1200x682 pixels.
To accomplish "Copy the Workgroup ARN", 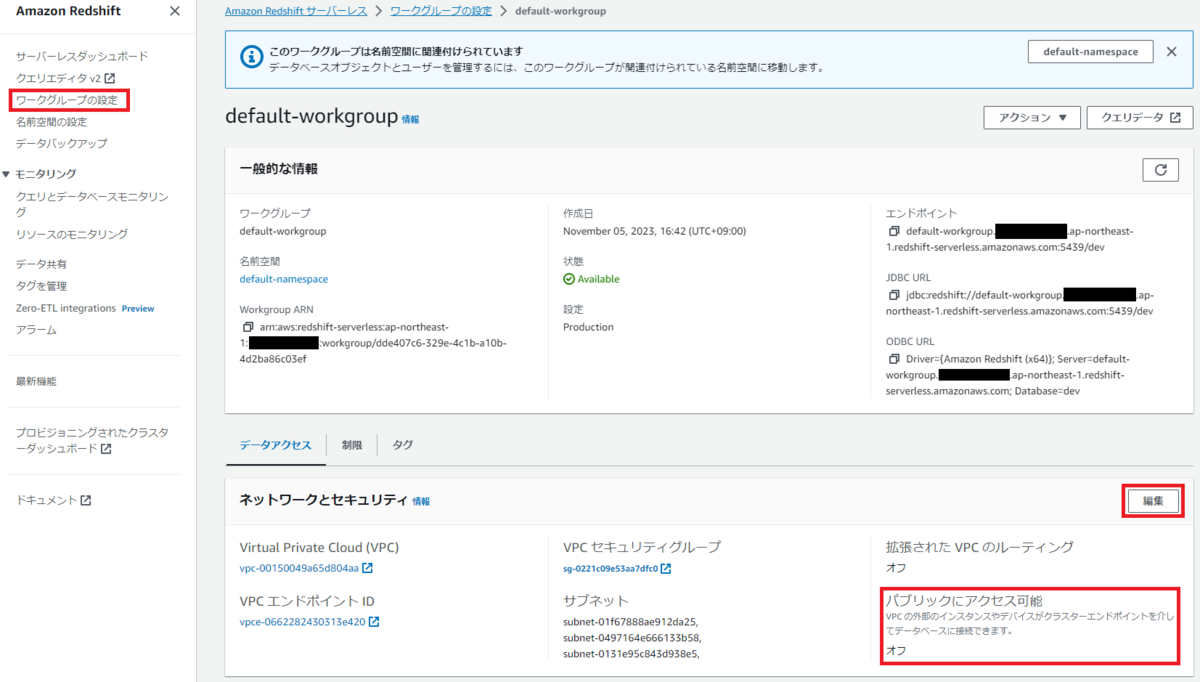I will [247, 327].
